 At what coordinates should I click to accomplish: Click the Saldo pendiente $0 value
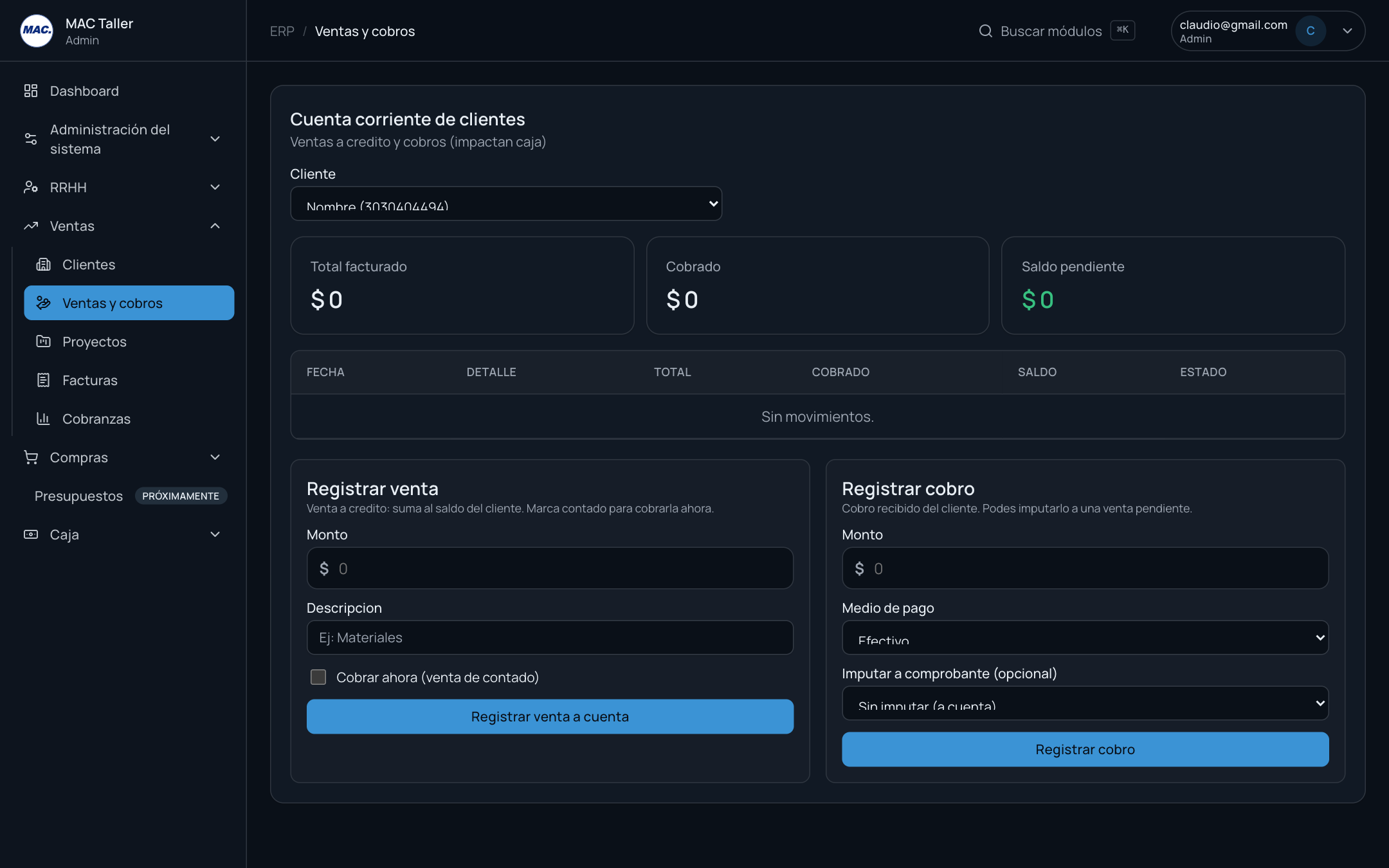tap(1037, 300)
